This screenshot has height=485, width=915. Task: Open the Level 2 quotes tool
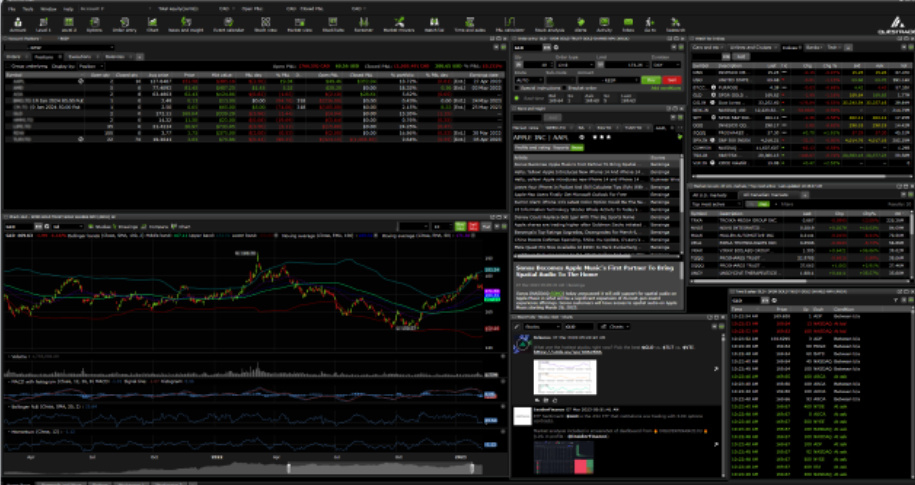[x=69, y=25]
